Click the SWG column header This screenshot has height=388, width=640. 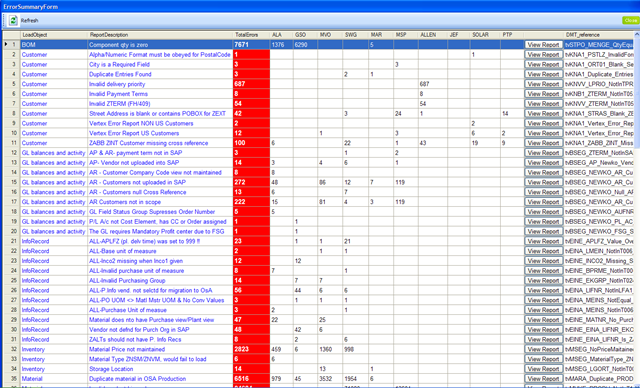(356, 35)
